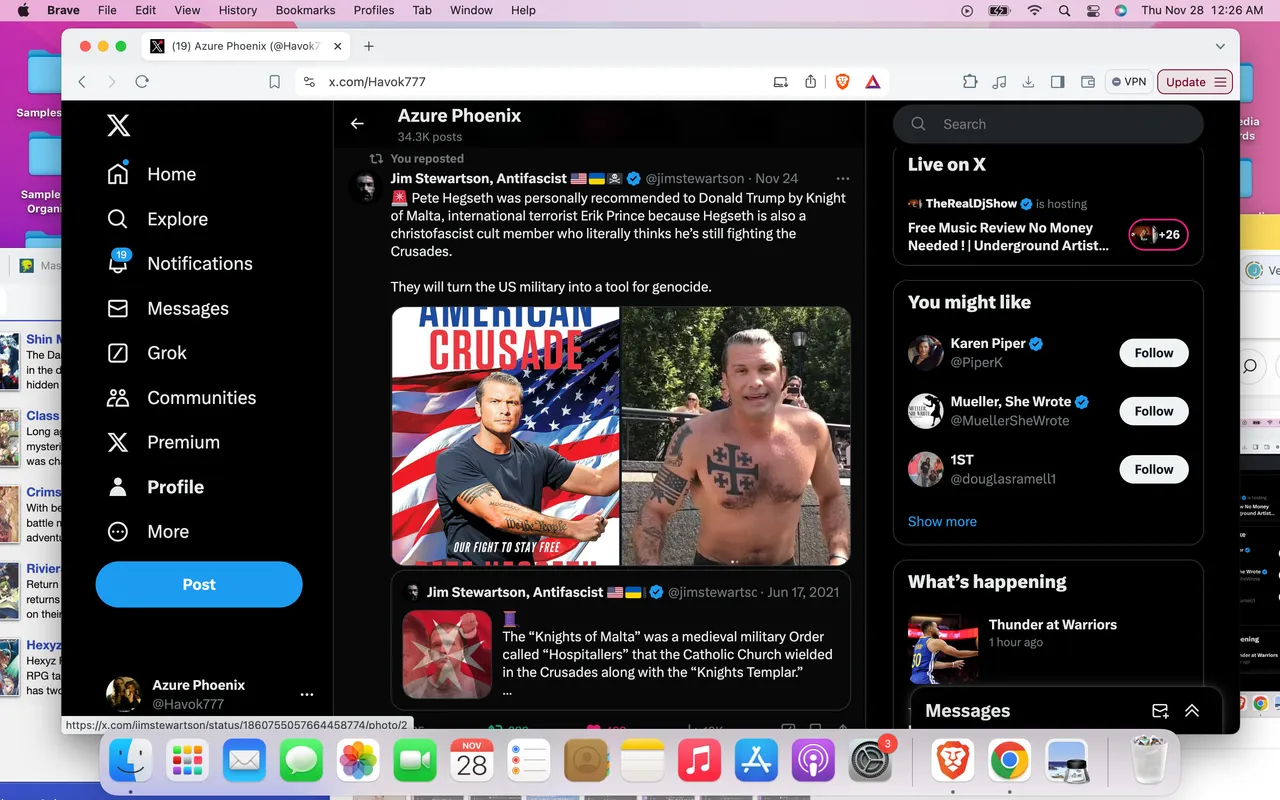The image size is (1280, 800).
Task: Open the Tab menu
Action: click(x=422, y=10)
